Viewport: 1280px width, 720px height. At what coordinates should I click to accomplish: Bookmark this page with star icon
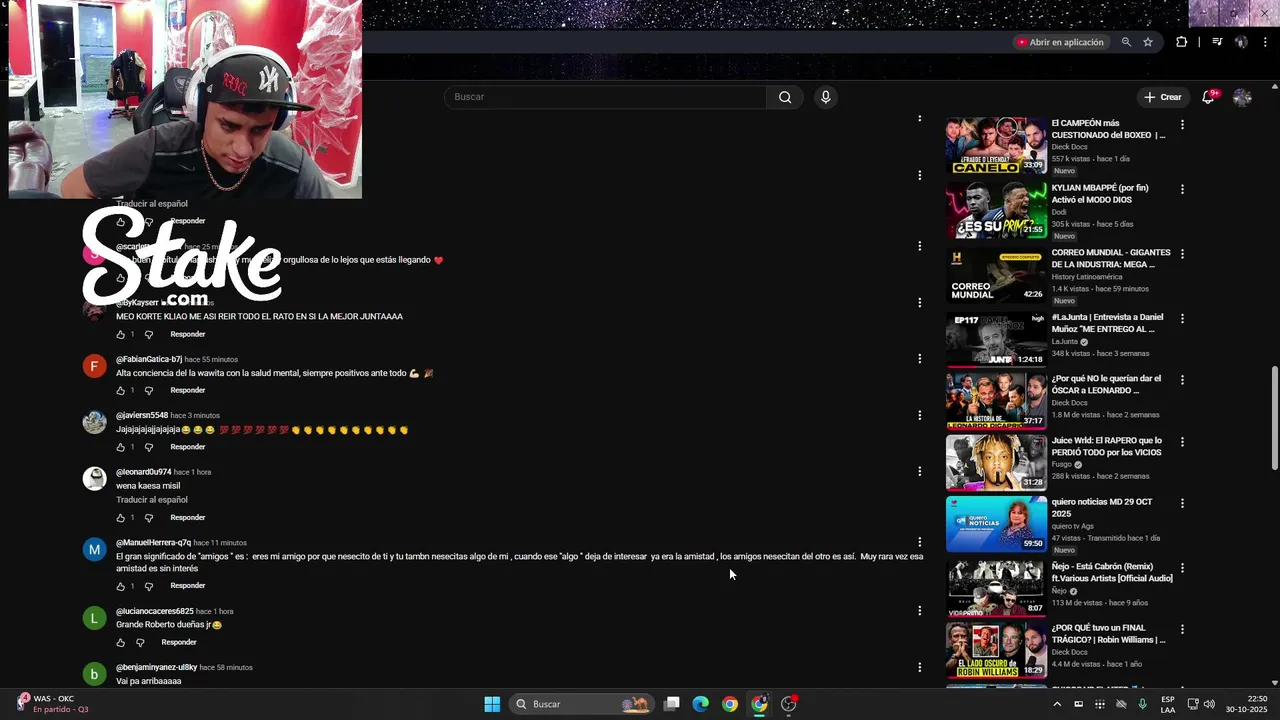(x=1148, y=42)
